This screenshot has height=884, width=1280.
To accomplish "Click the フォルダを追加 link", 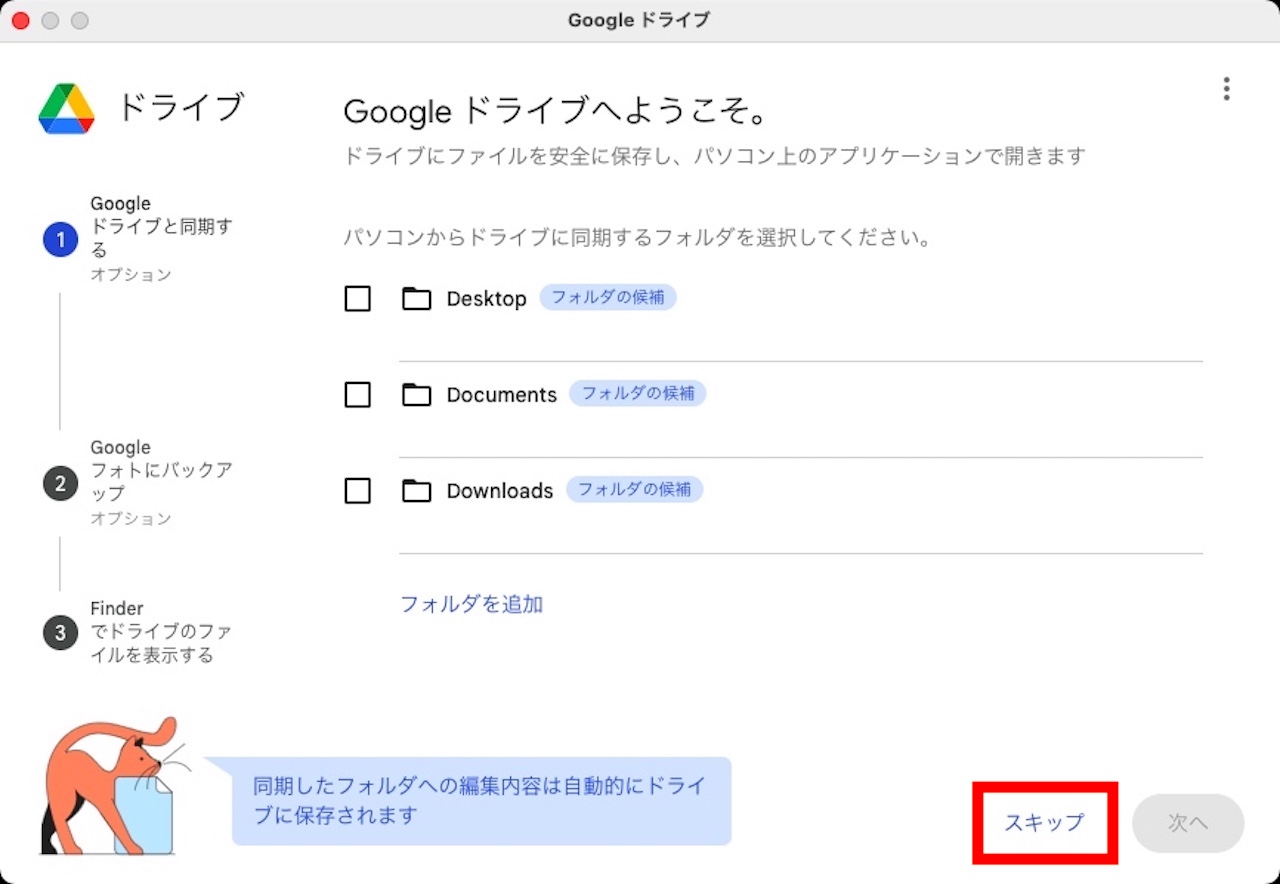I will pyautogui.click(x=471, y=604).
